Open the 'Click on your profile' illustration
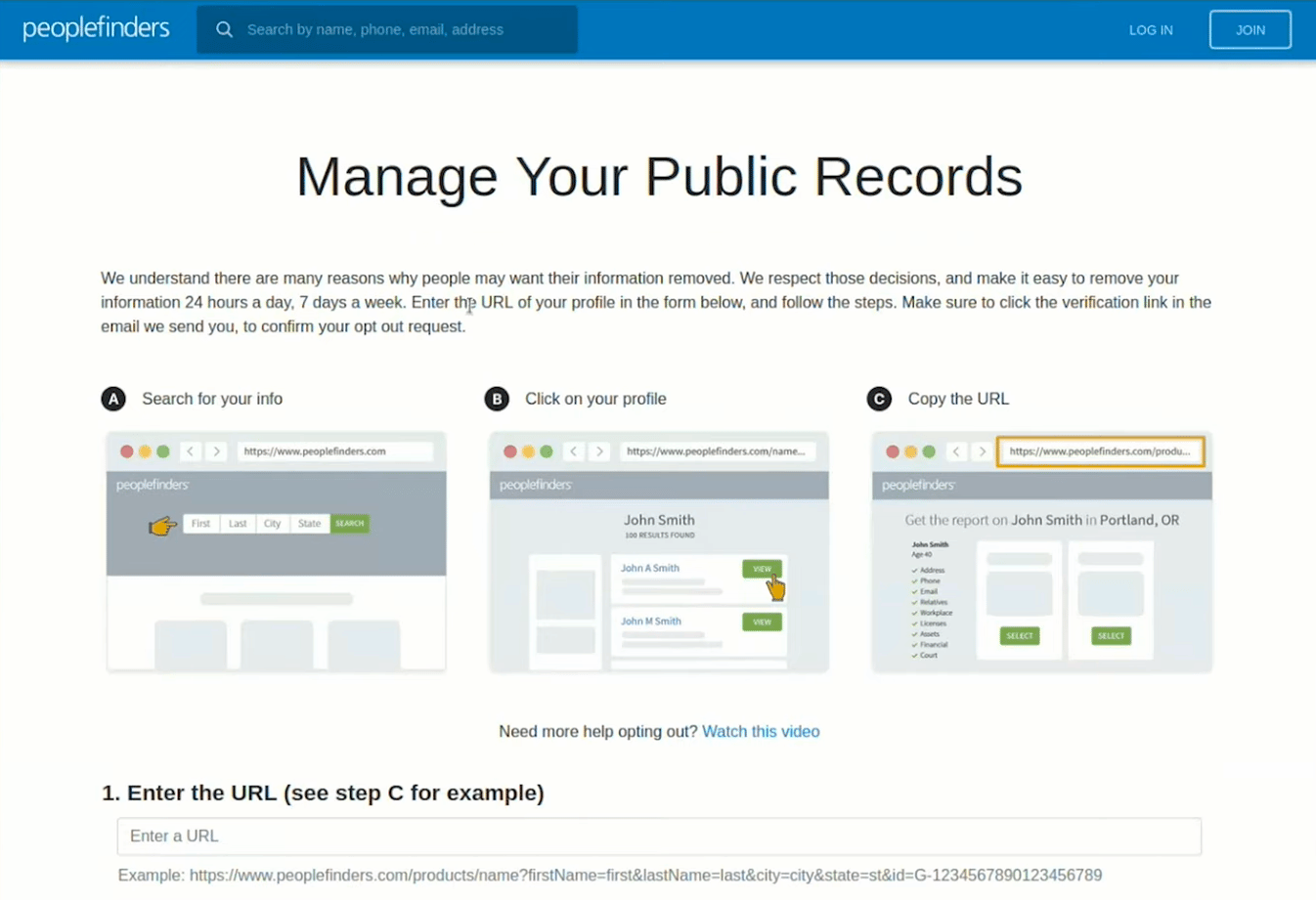The image size is (1316, 900). (x=659, y=551)
